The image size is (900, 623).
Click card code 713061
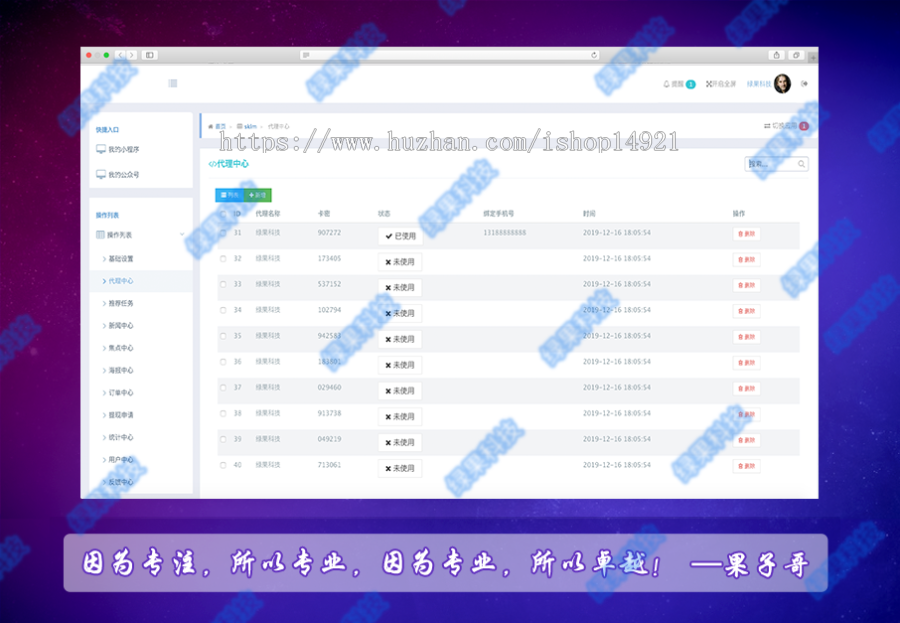tap(329, 465)
